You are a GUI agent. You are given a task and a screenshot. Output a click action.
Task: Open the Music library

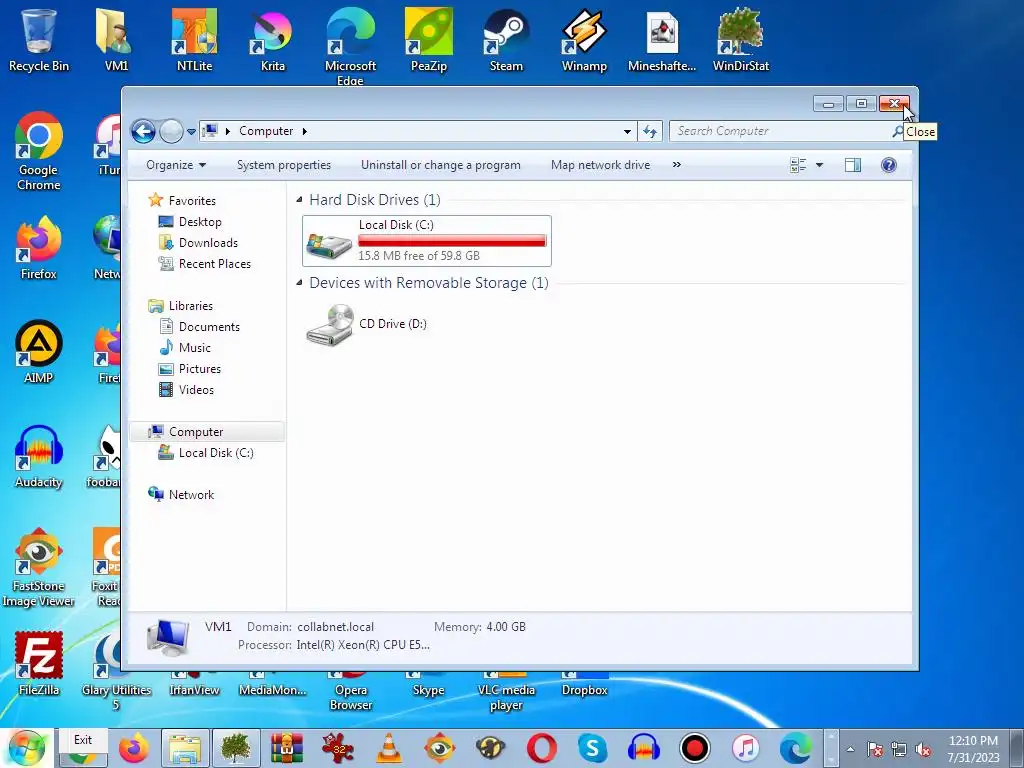click(195, 347)
